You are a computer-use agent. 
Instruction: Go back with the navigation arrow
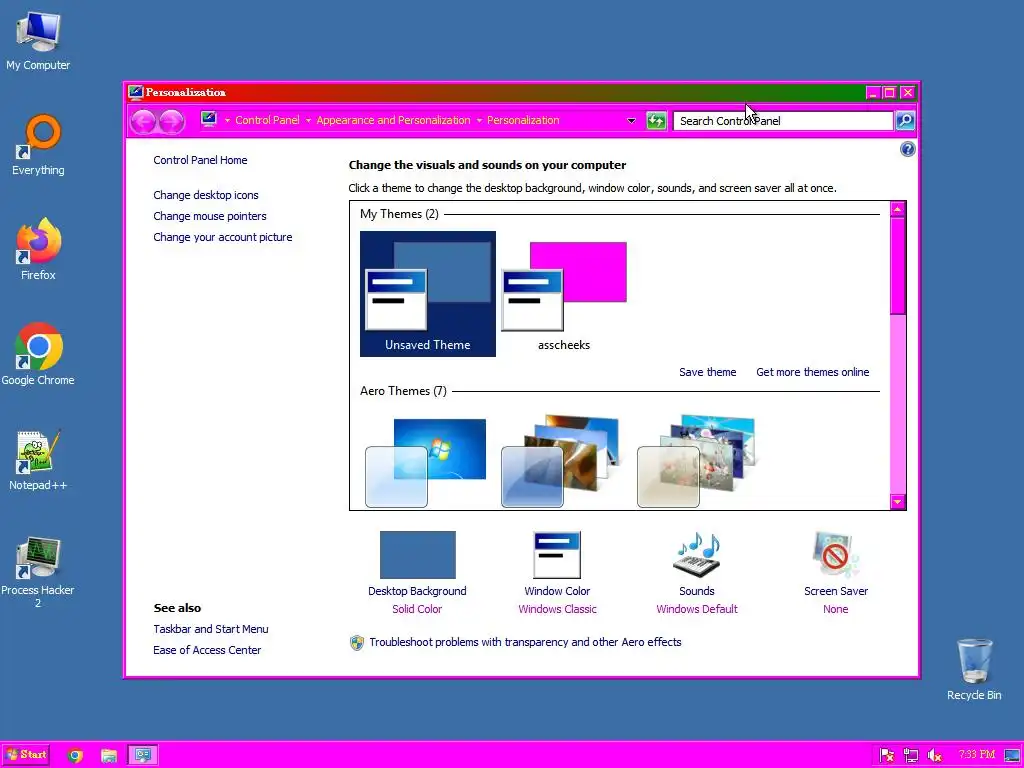(143, 121)
